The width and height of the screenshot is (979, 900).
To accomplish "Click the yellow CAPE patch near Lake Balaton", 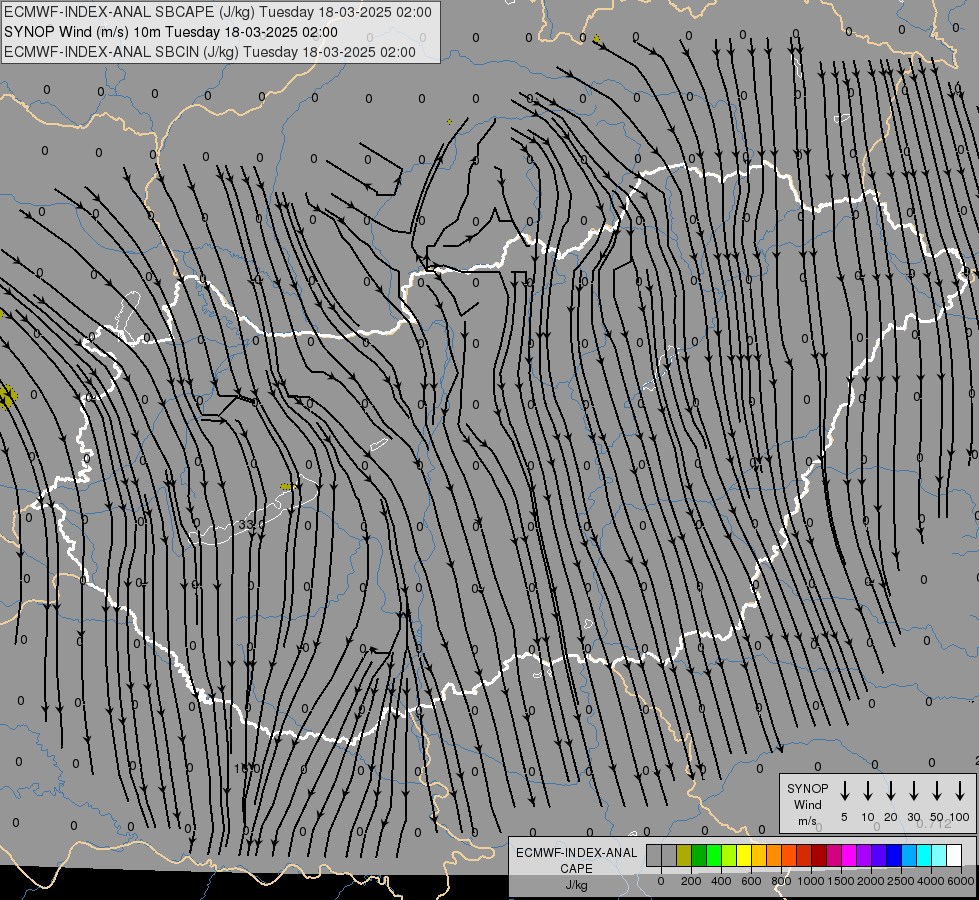I will [287, 487].
